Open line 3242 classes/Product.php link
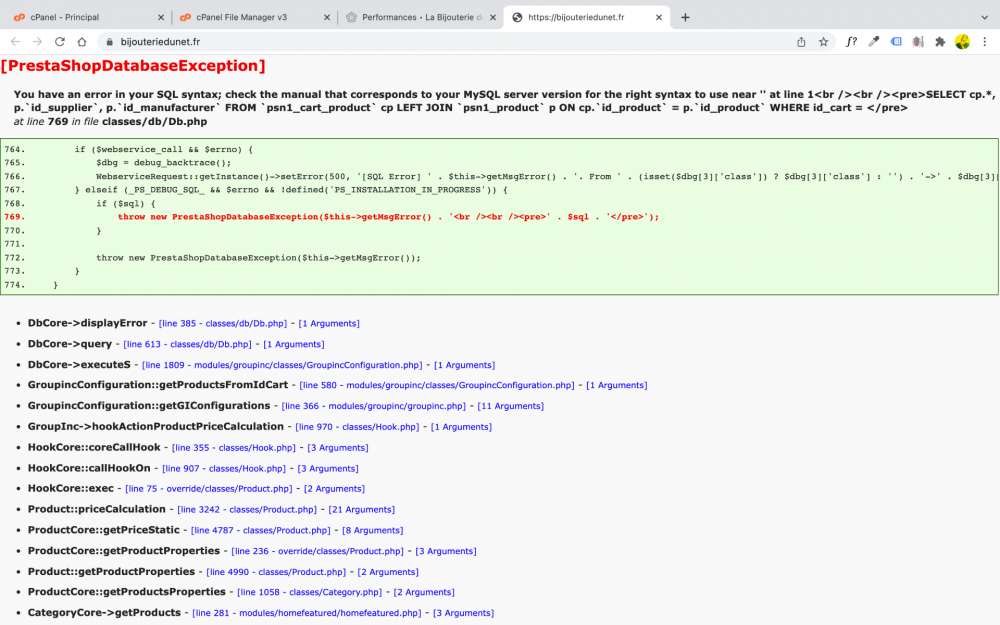Screen dimensions: 1000x625 [247, 510]
